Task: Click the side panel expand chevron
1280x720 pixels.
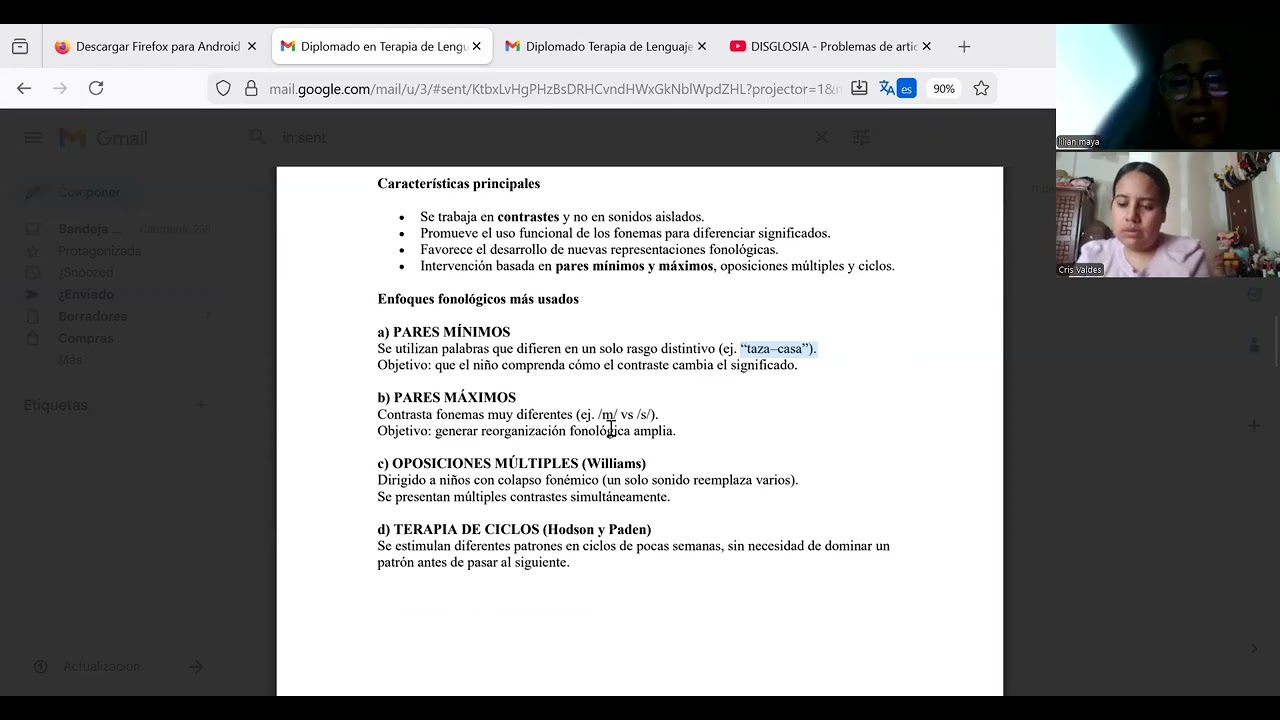Action: [1254, 649]
